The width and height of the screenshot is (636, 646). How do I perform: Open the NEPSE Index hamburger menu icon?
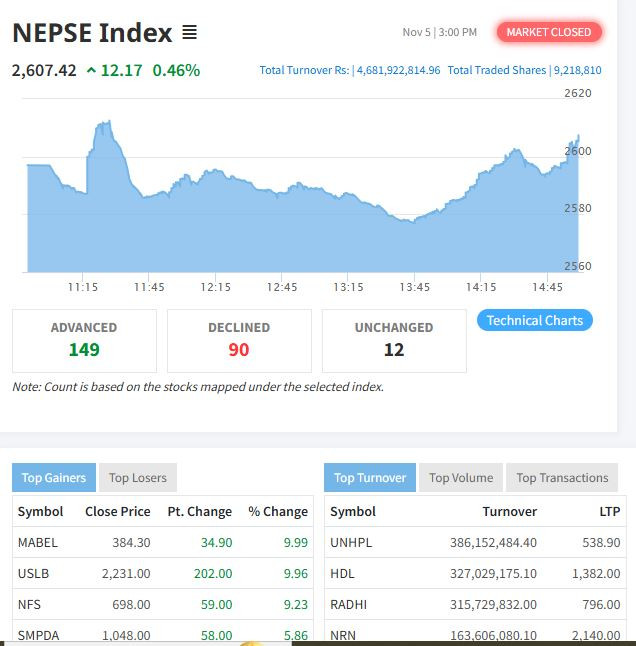click(x=189, y=33)
